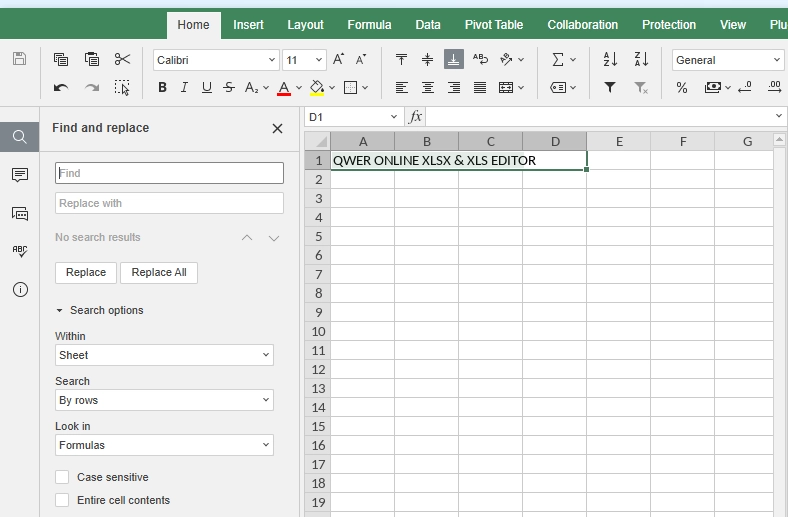Toggle bold formatting
The height and width of the screenshot is (517, 788).
click(x=162, y=87)
